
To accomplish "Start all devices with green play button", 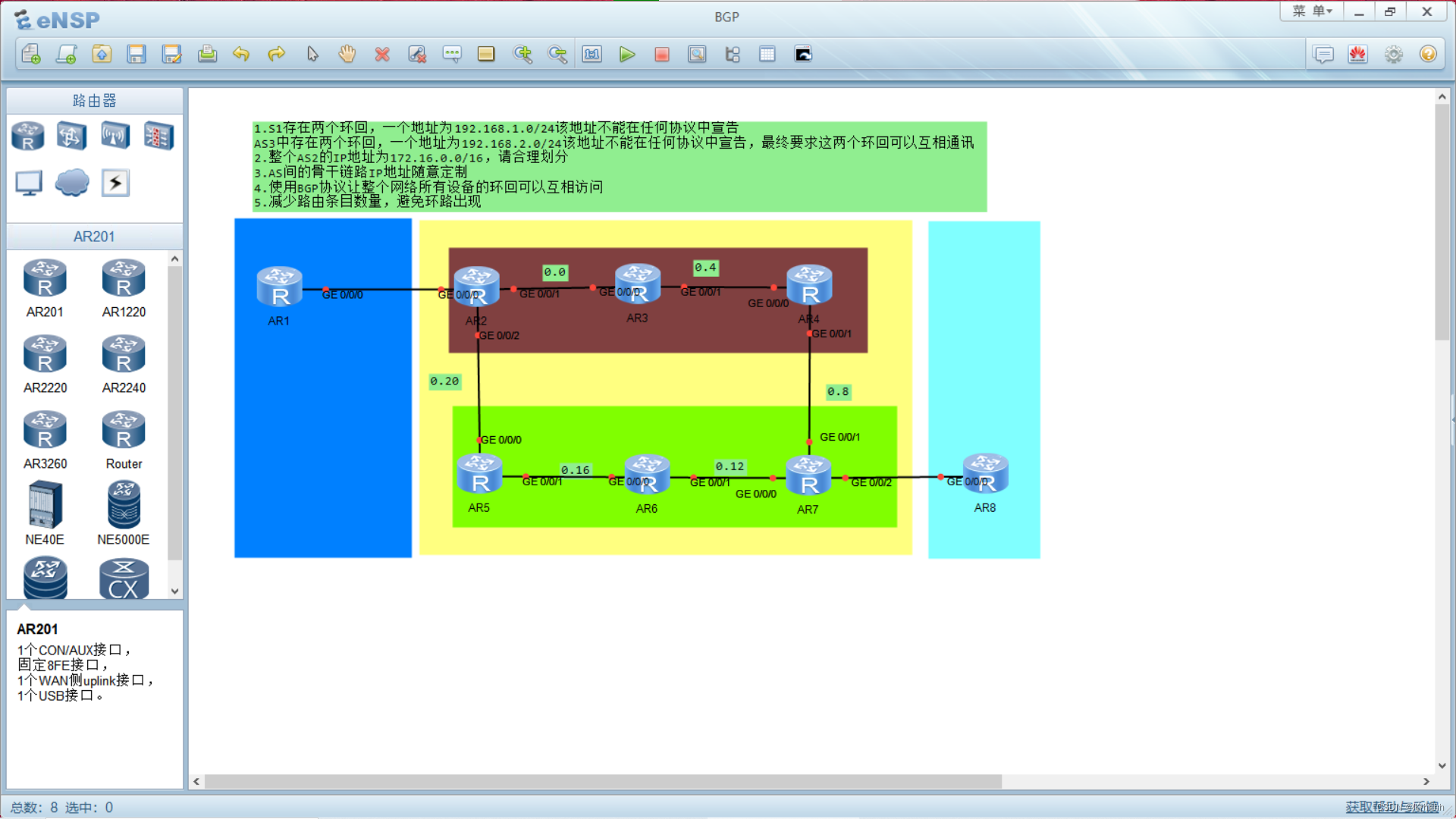I will (x=627, y=54).
